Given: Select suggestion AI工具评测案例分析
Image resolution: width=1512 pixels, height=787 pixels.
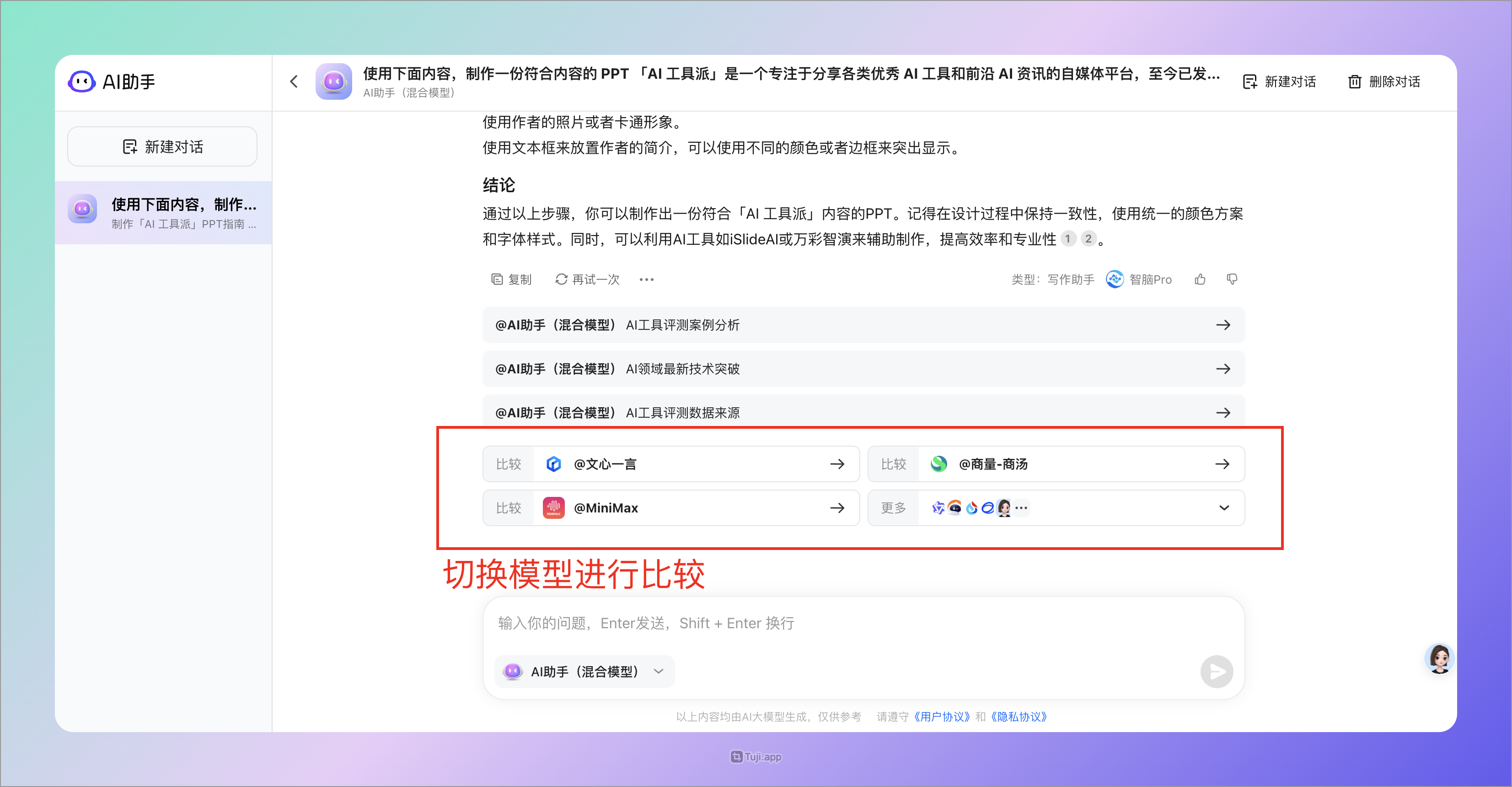Looking at the screenshot, I should 863,325.
